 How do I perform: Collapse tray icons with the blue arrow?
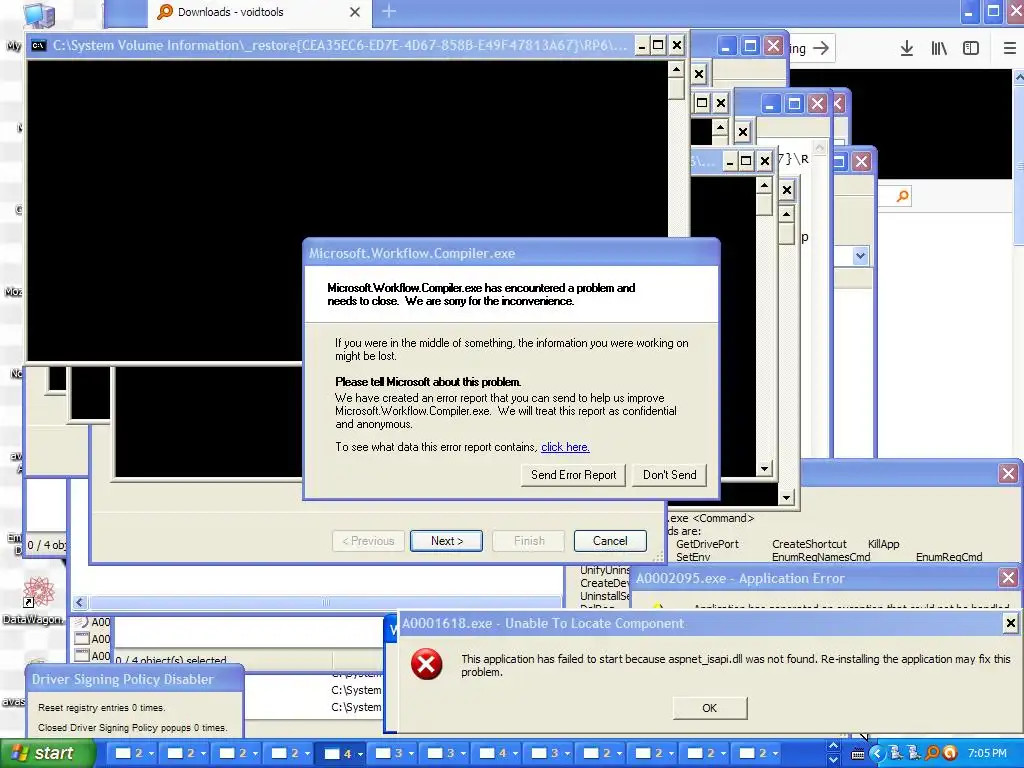[876, 754]
